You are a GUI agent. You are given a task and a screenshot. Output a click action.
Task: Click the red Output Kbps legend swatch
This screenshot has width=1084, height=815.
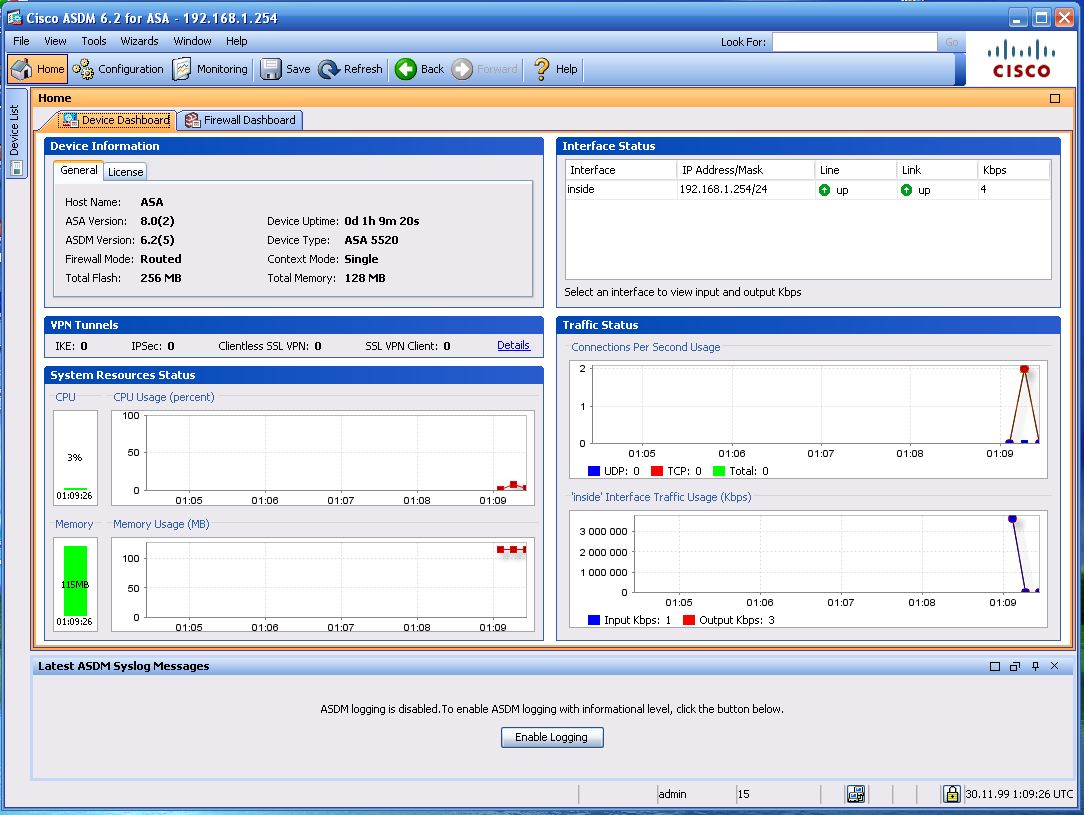(689, 620)
